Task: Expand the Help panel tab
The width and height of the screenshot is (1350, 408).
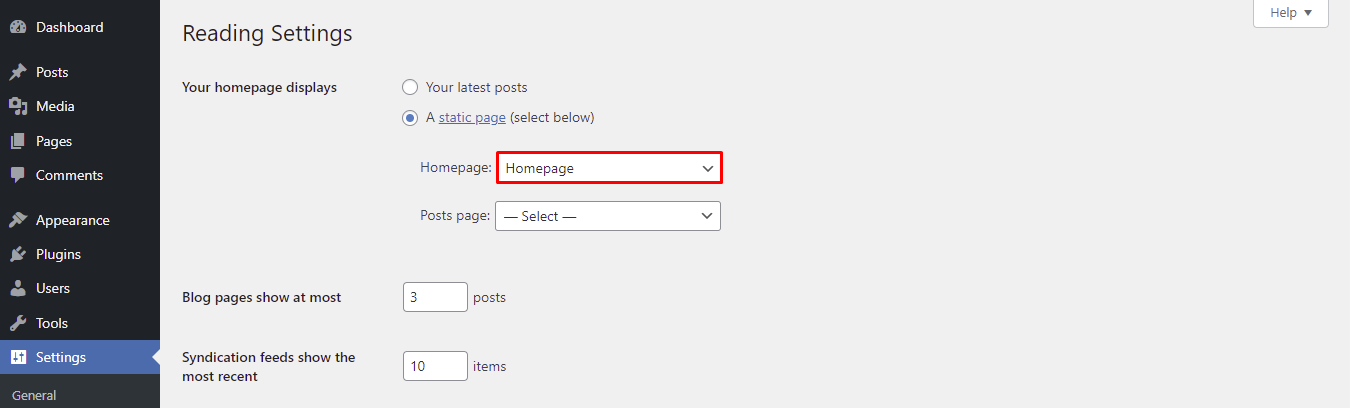Action: (1290, 13)
